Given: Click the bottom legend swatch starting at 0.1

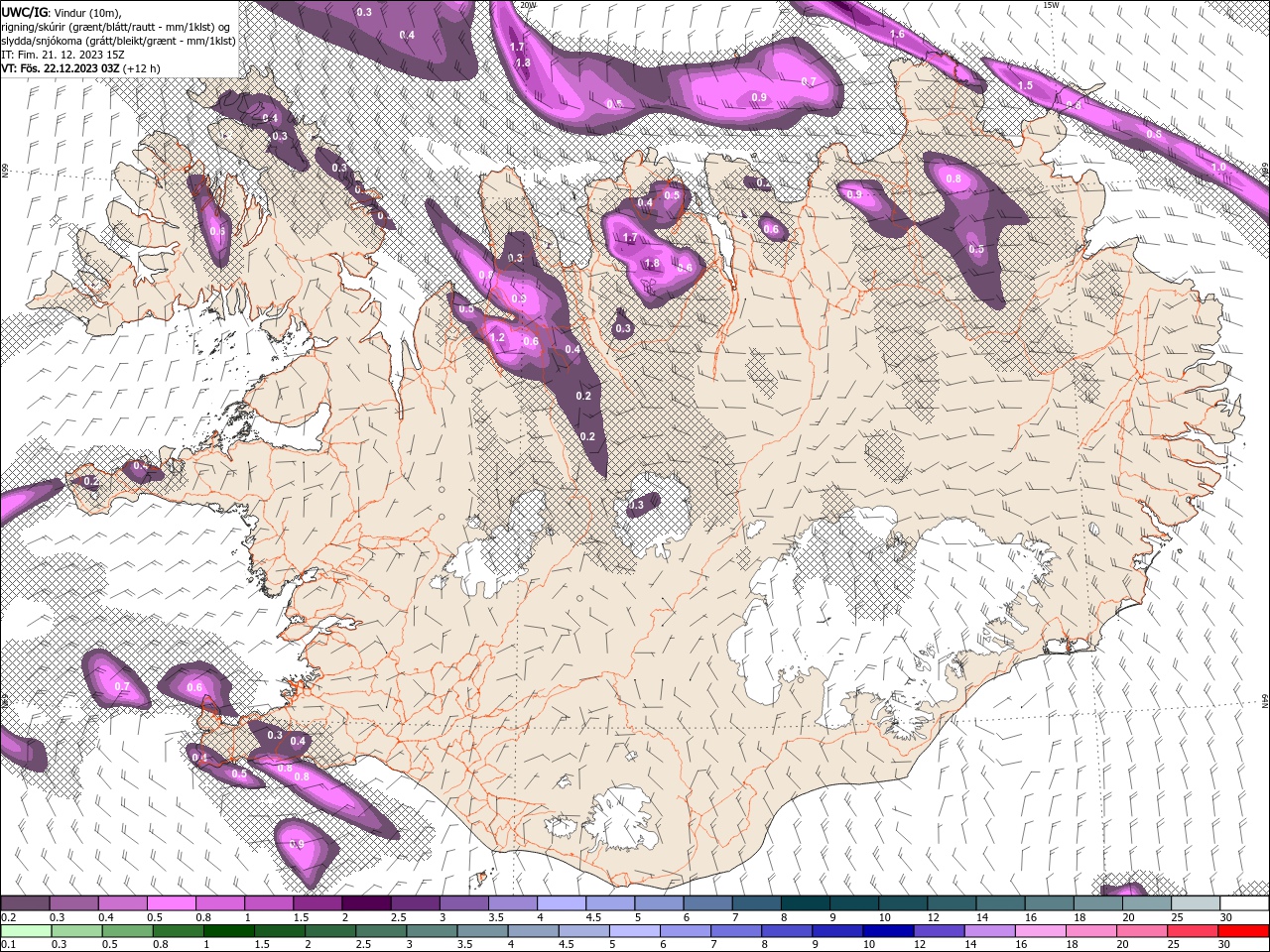Looking at the screenshot, I should (25, 931).
